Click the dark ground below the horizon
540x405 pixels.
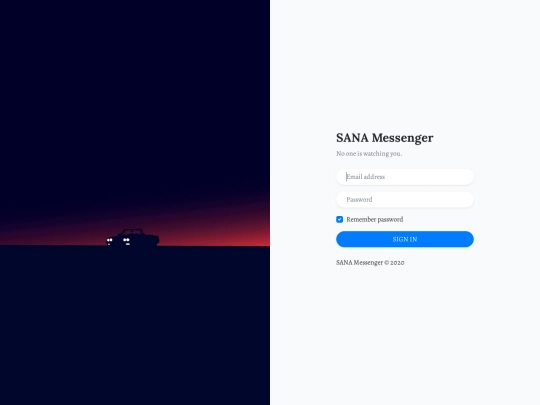pos(134,325)
